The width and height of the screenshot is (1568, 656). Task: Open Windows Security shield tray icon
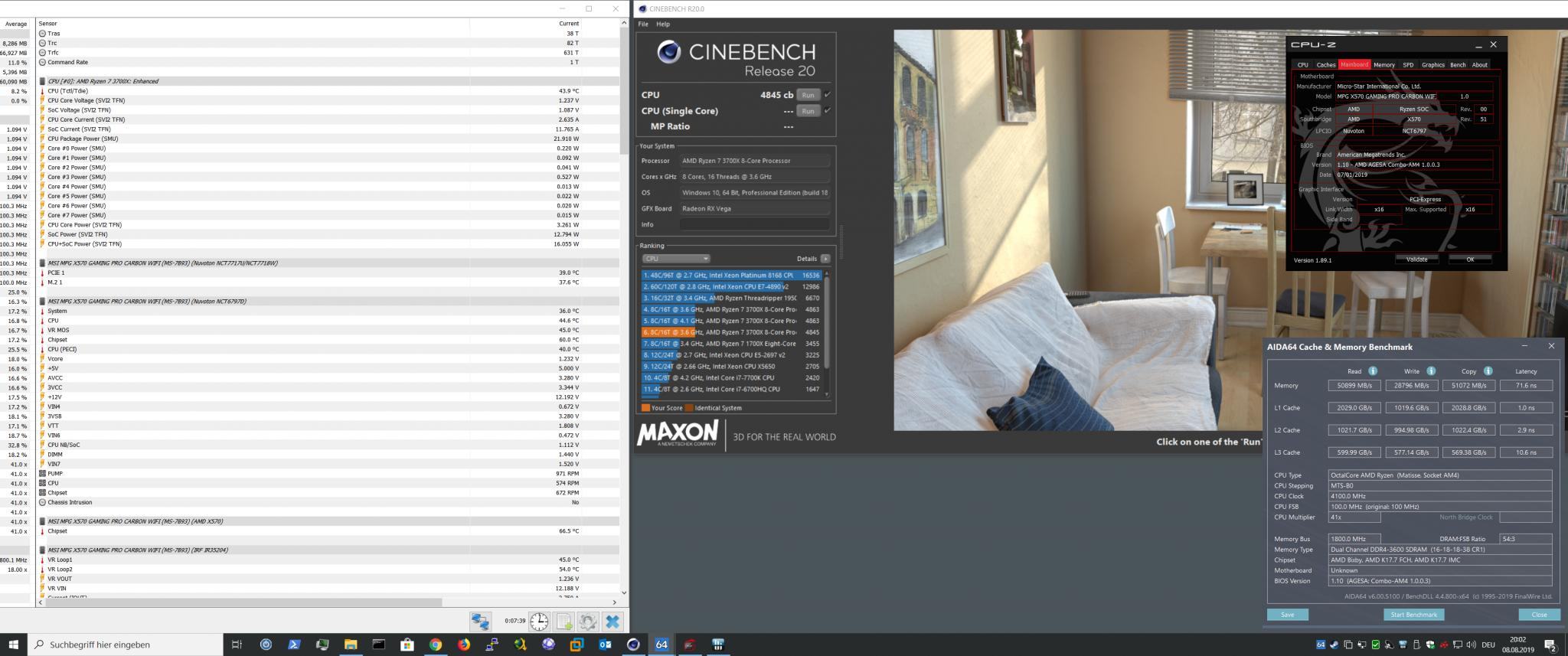1430,645
